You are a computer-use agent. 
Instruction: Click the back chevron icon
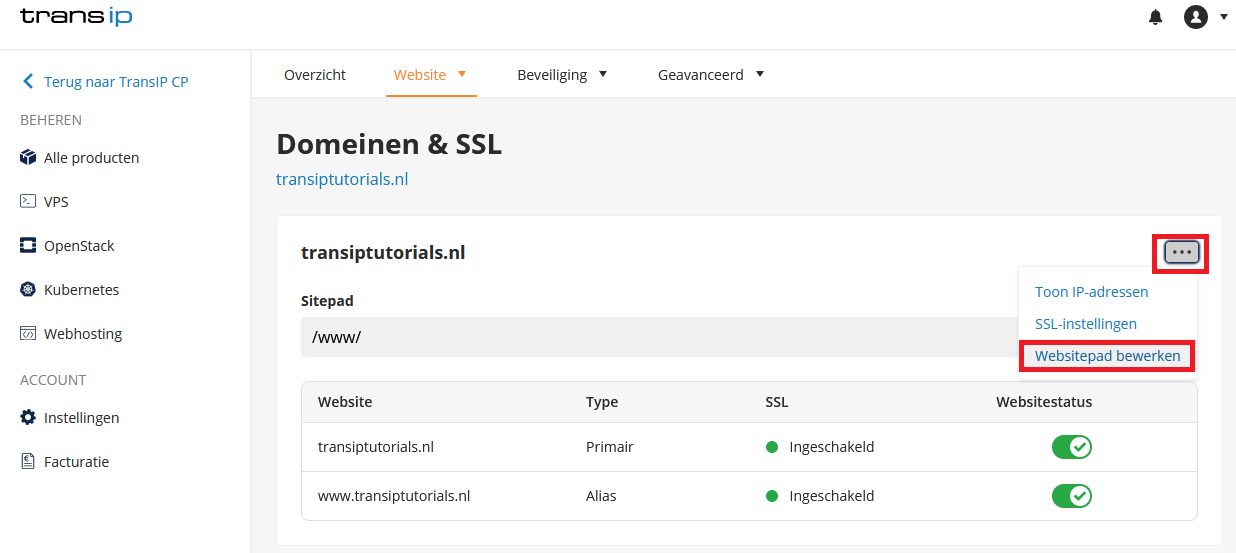click(x=28, y=82)
